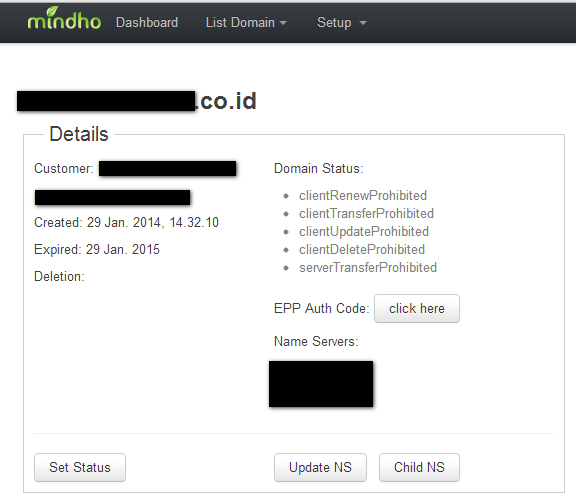Viewport: 576px width, 500px height.
Task: Click the mindho leaf logo
Action: pos(64,19)
